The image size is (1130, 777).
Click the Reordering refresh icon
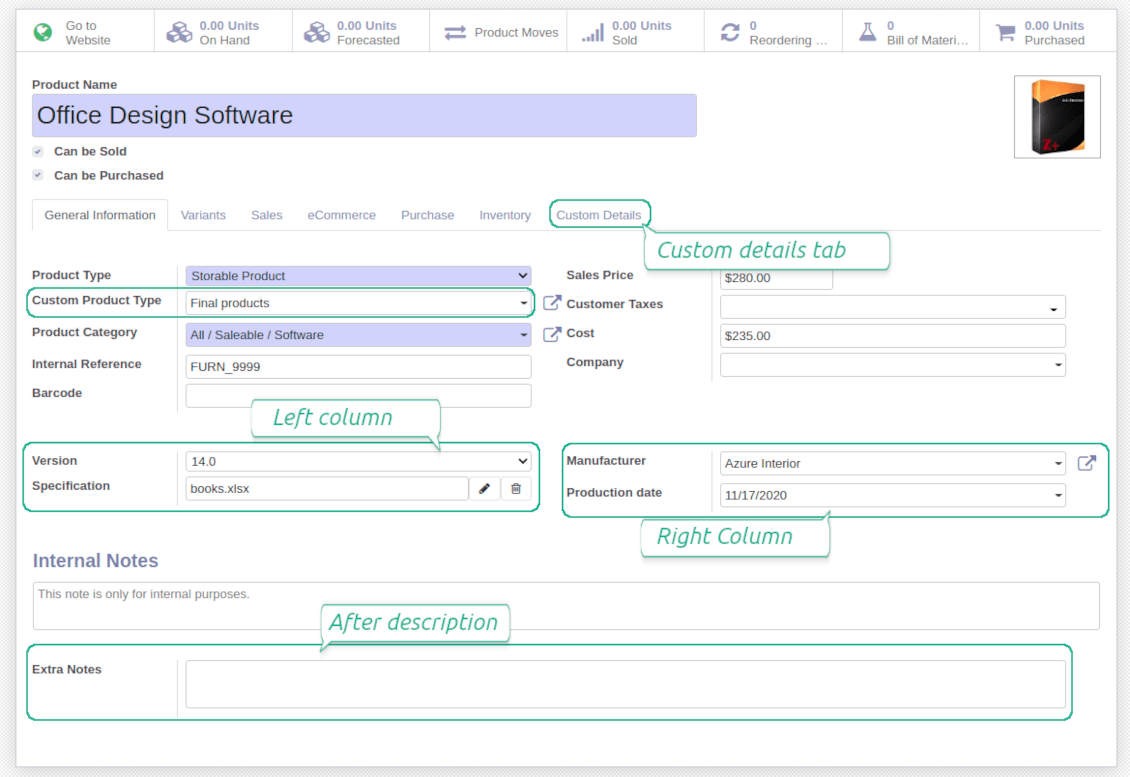730,30
